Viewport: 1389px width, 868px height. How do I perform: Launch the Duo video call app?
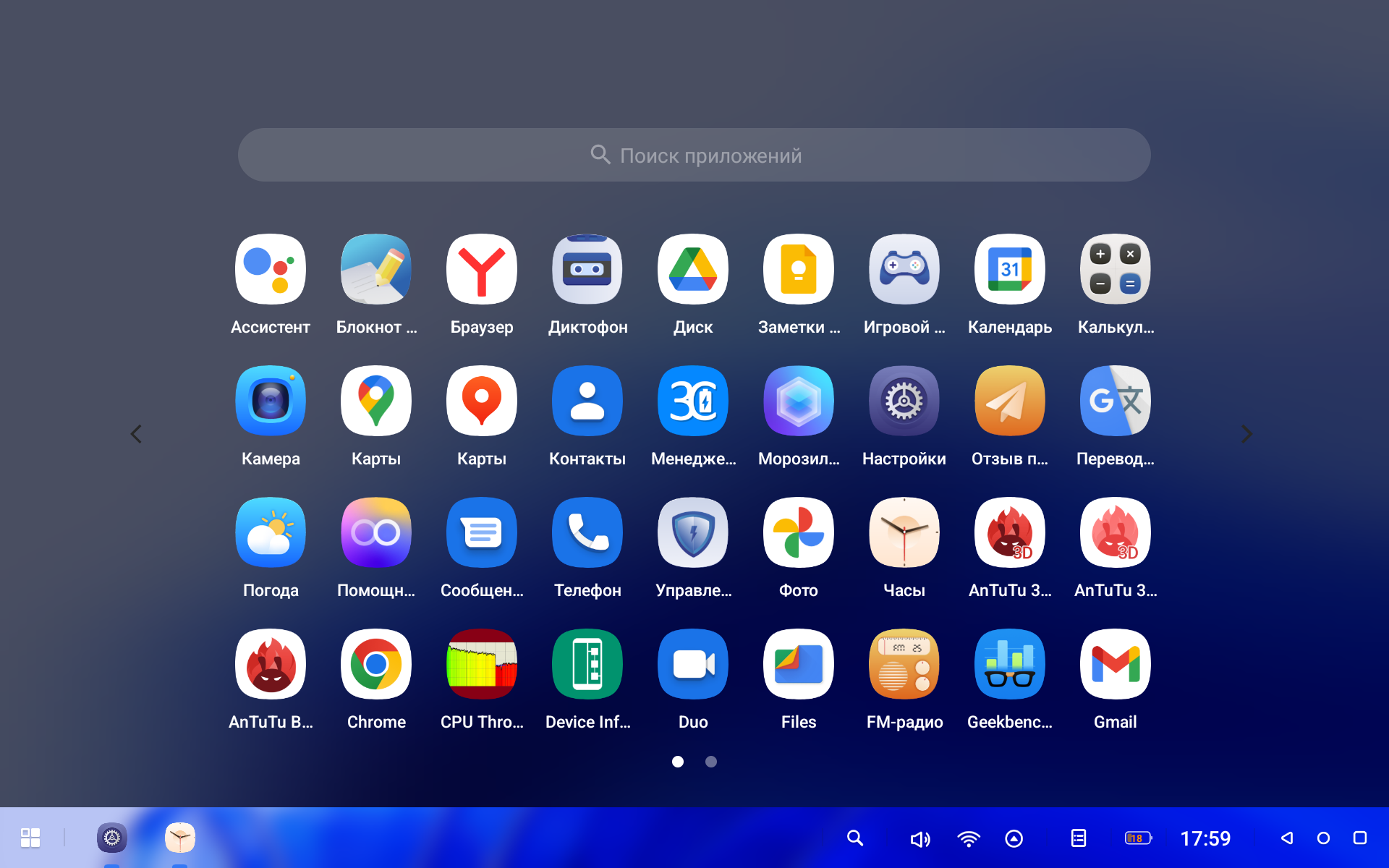(x=693, y=664)
